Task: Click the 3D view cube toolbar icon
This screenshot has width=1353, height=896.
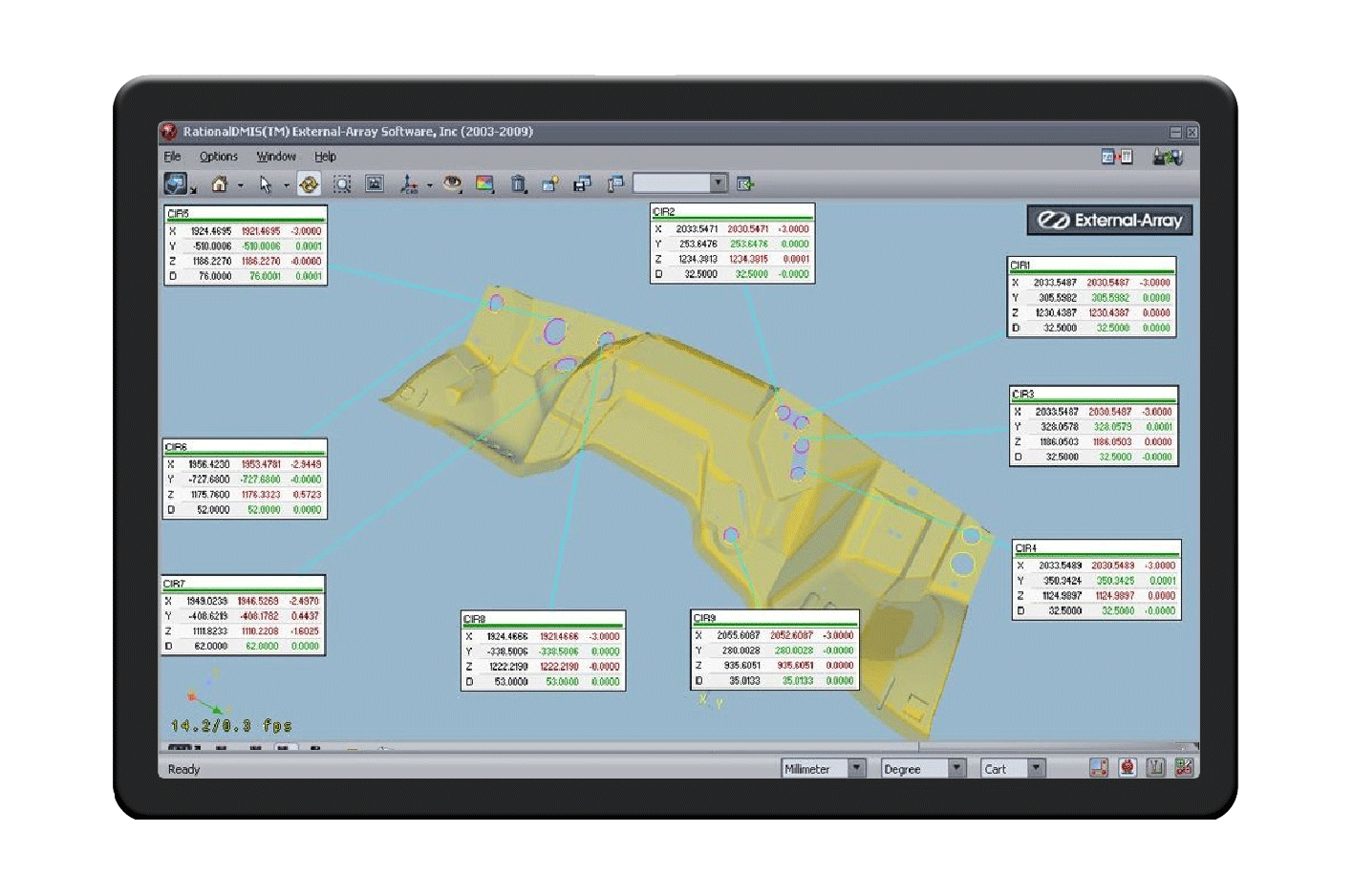Action: (176, 183)
